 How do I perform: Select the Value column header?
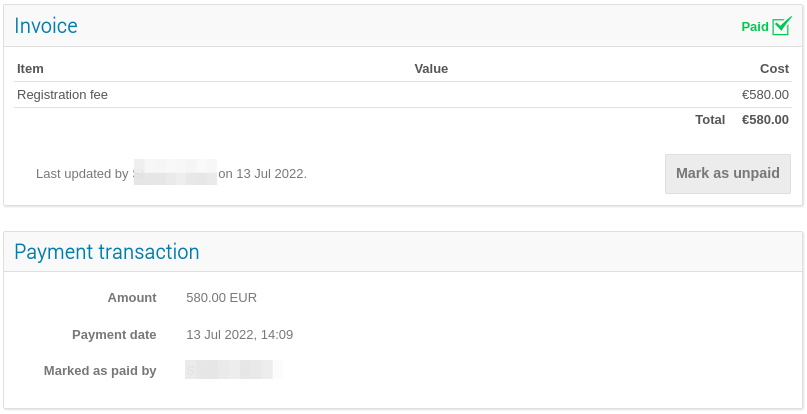tap(431, 69)
